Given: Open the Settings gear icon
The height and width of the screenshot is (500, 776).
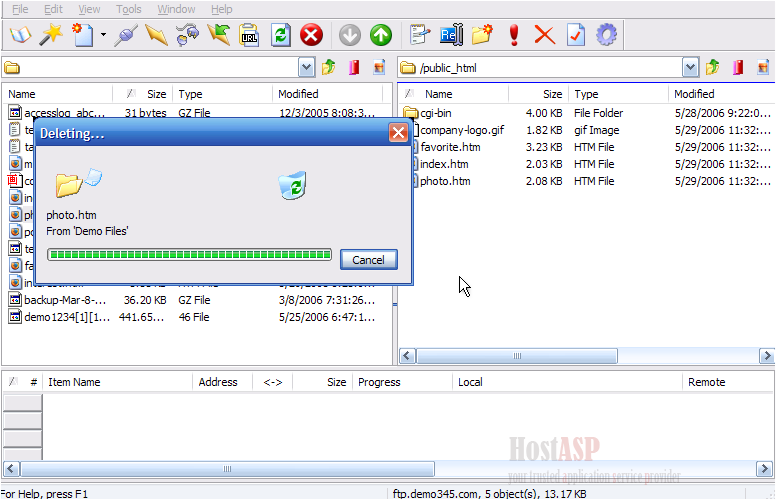Looking at the screenshot, I should point(606,35).
